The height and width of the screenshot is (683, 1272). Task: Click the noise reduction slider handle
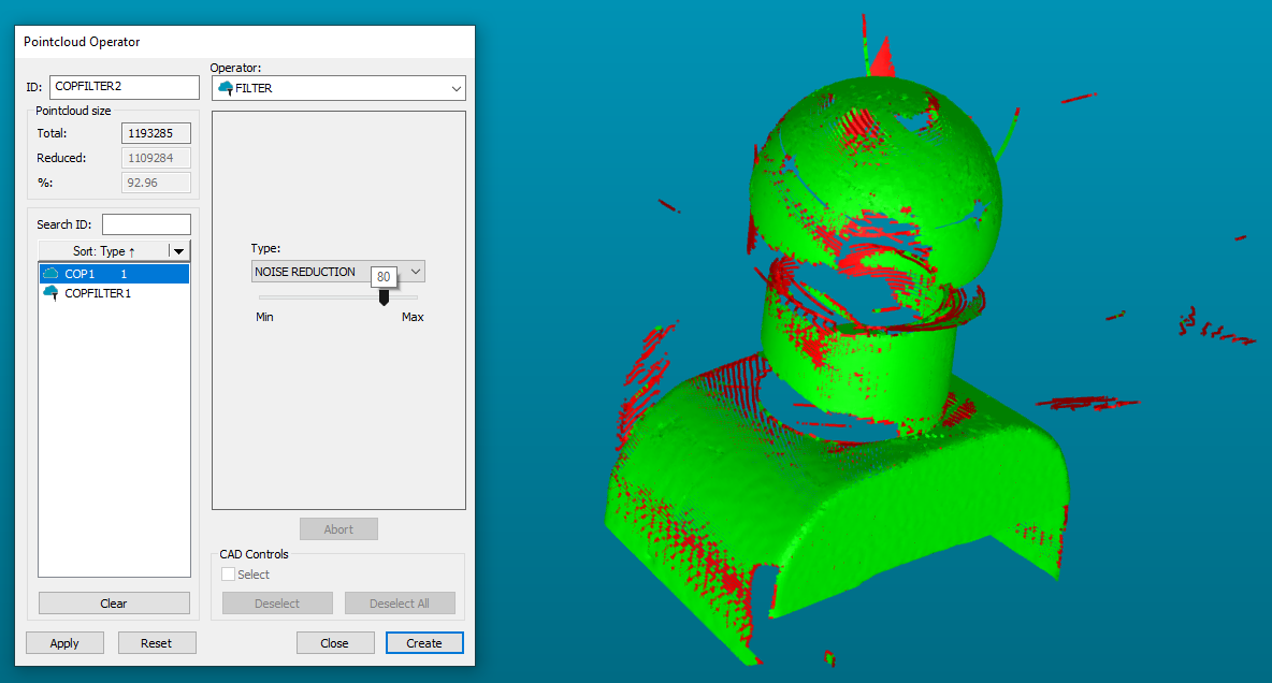point(384,298)
